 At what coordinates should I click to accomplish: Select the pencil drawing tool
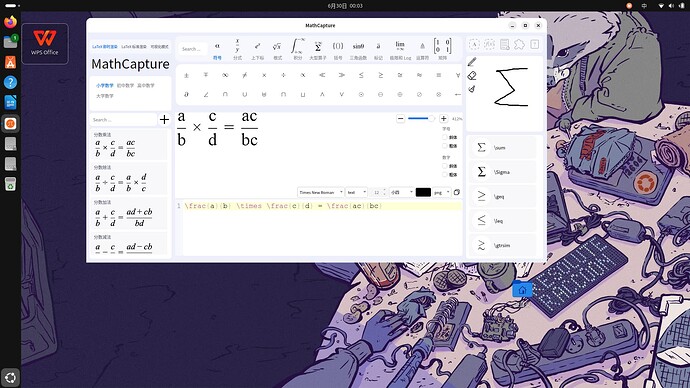coord(472,62)
